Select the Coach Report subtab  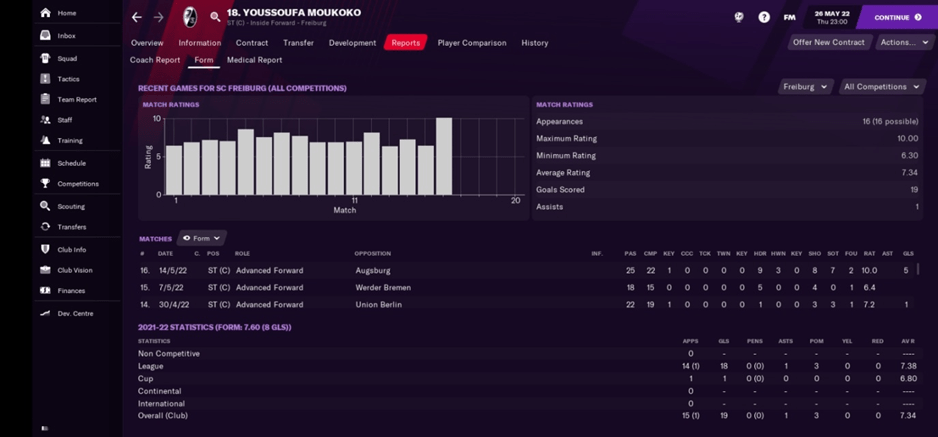(x=155, y=60)
